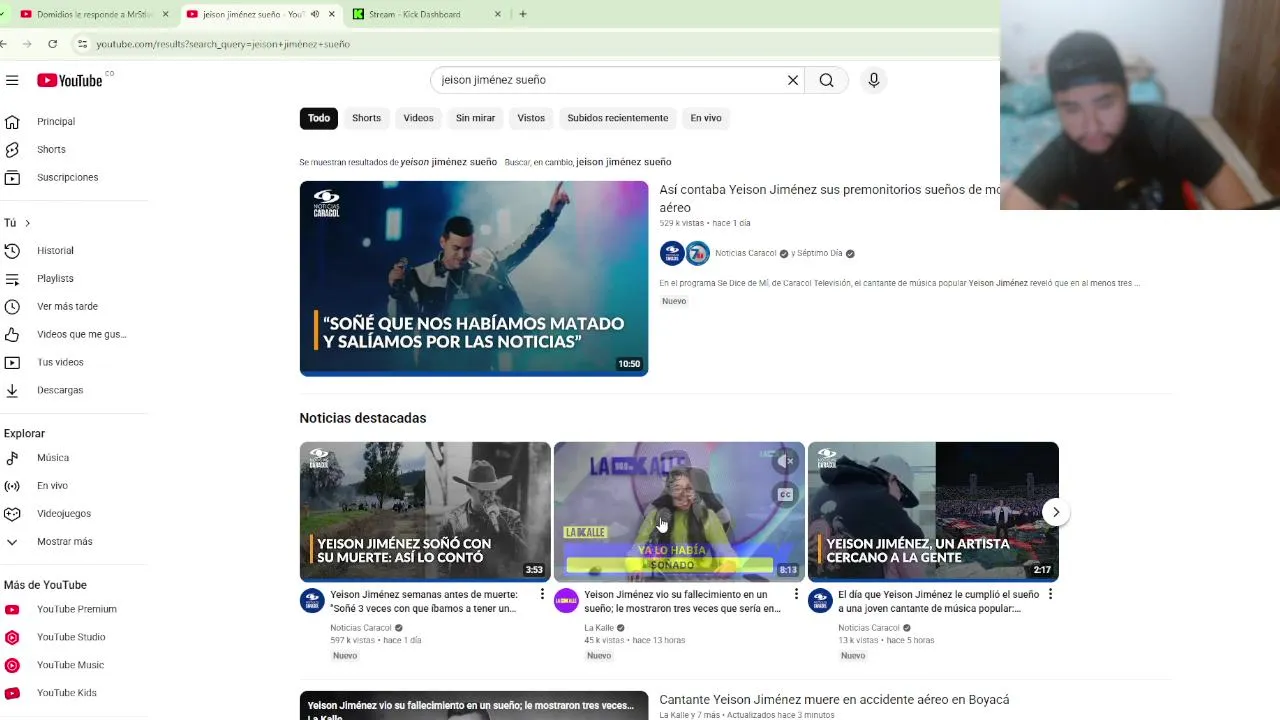The height and width of the screenshot is (720, 1280).
Task: Open options menu for the 2:17 video
Action: [1050, 595]
